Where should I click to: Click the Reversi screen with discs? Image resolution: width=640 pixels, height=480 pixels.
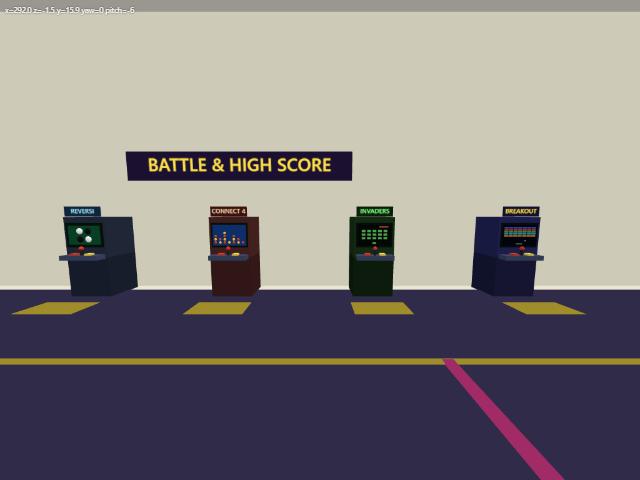pos(84,235)
